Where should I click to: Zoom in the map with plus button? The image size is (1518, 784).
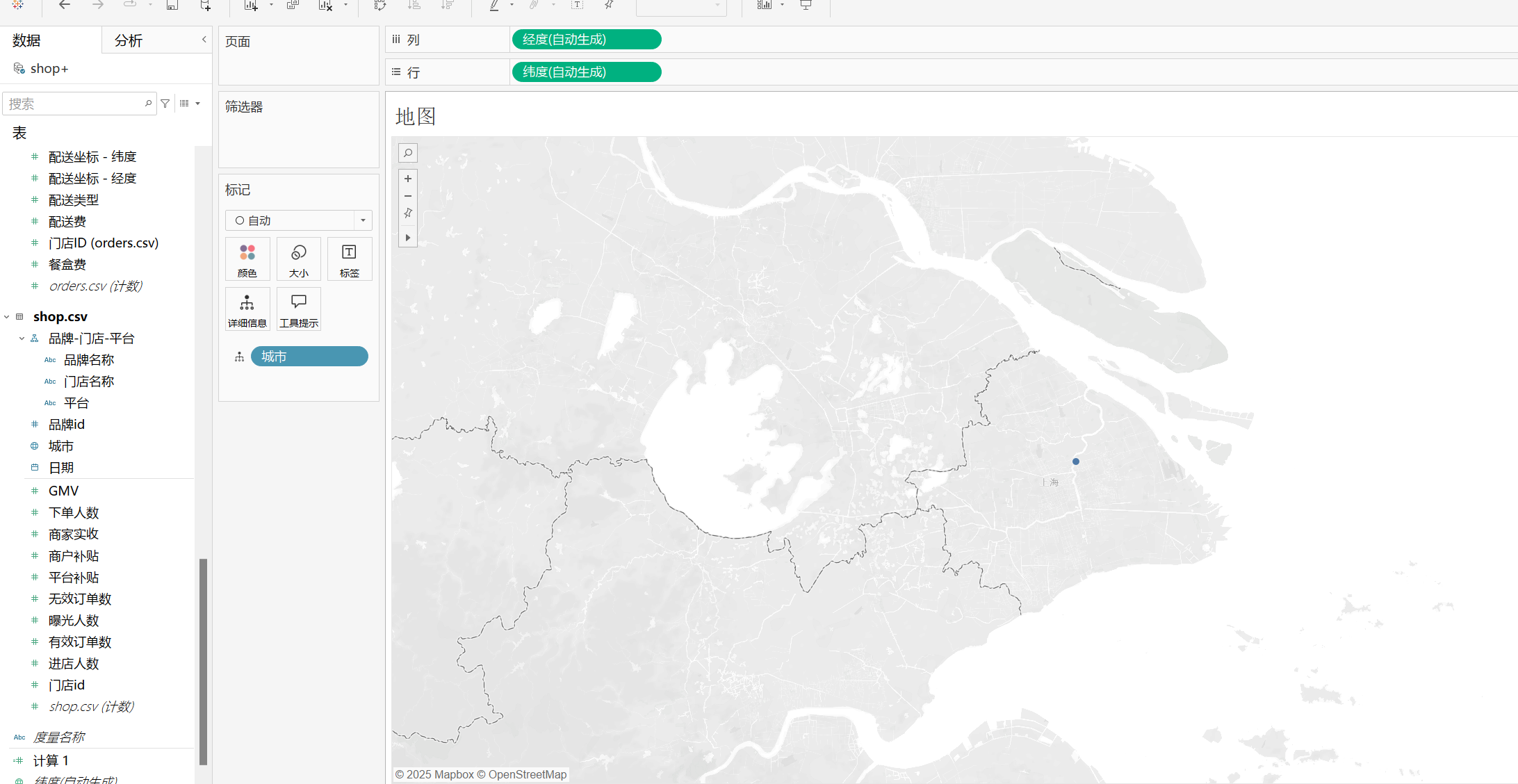tap(408, 179)
